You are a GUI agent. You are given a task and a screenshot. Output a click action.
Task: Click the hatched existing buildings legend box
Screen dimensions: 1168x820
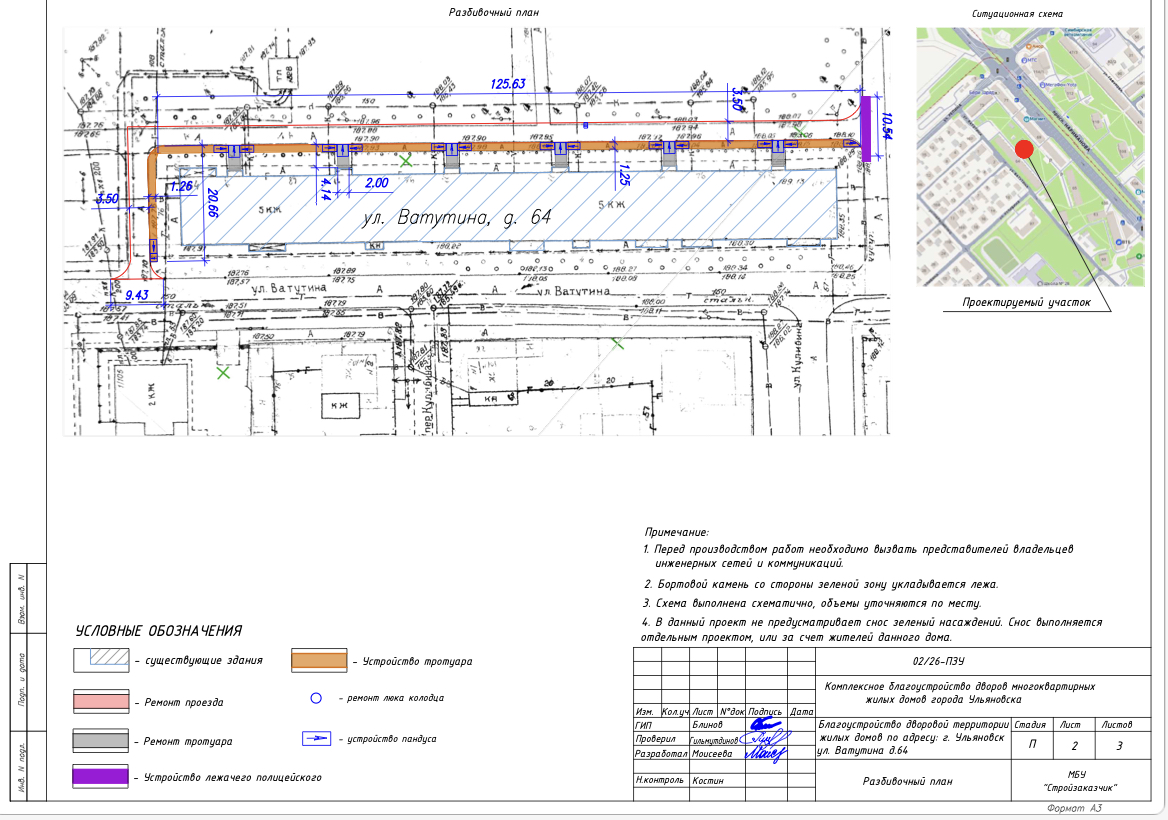pos(102,660)
